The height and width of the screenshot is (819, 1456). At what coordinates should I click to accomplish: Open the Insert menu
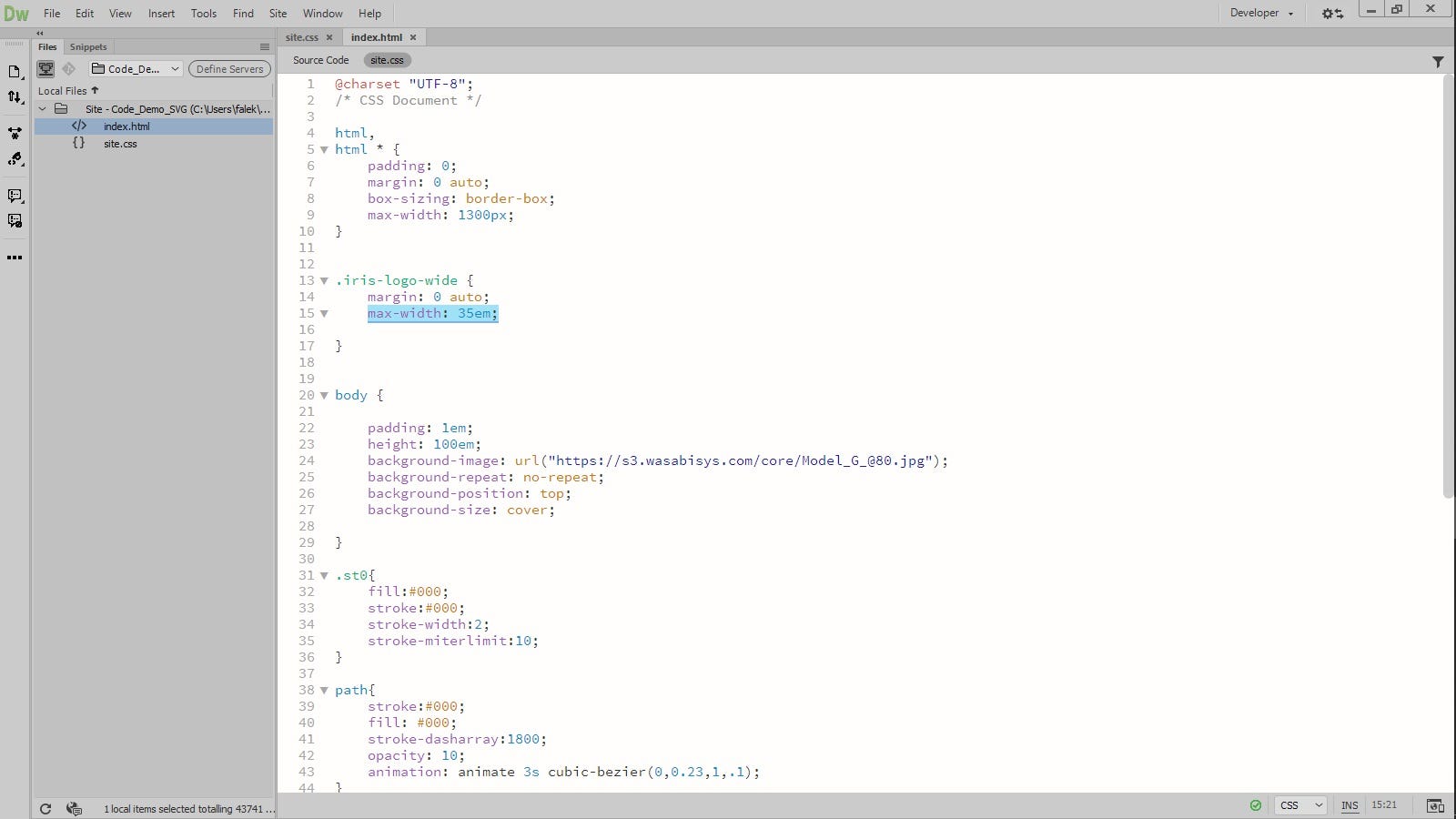(162, 14)
